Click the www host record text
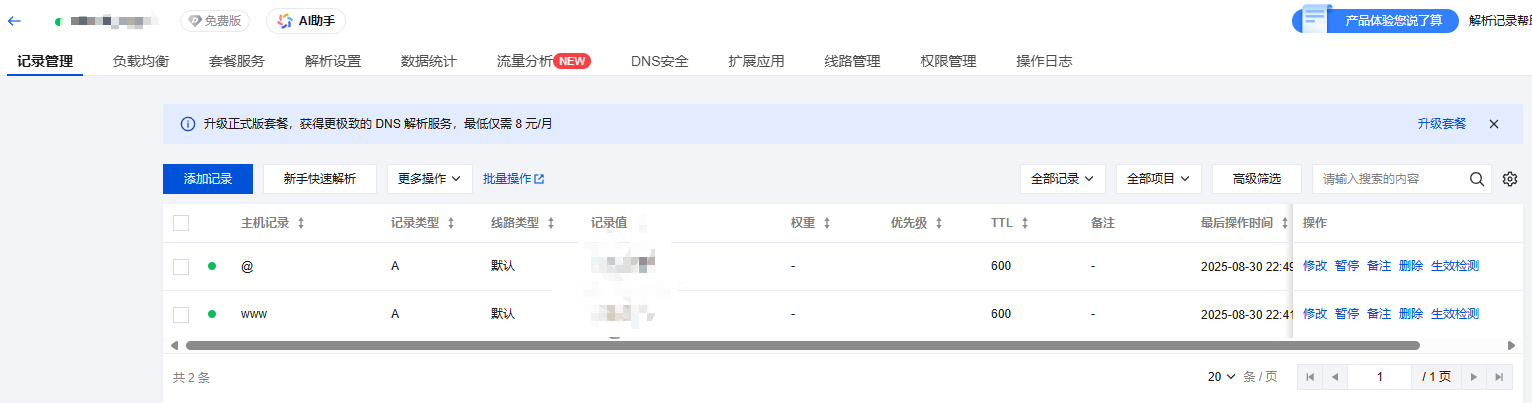 pos(254,314)
